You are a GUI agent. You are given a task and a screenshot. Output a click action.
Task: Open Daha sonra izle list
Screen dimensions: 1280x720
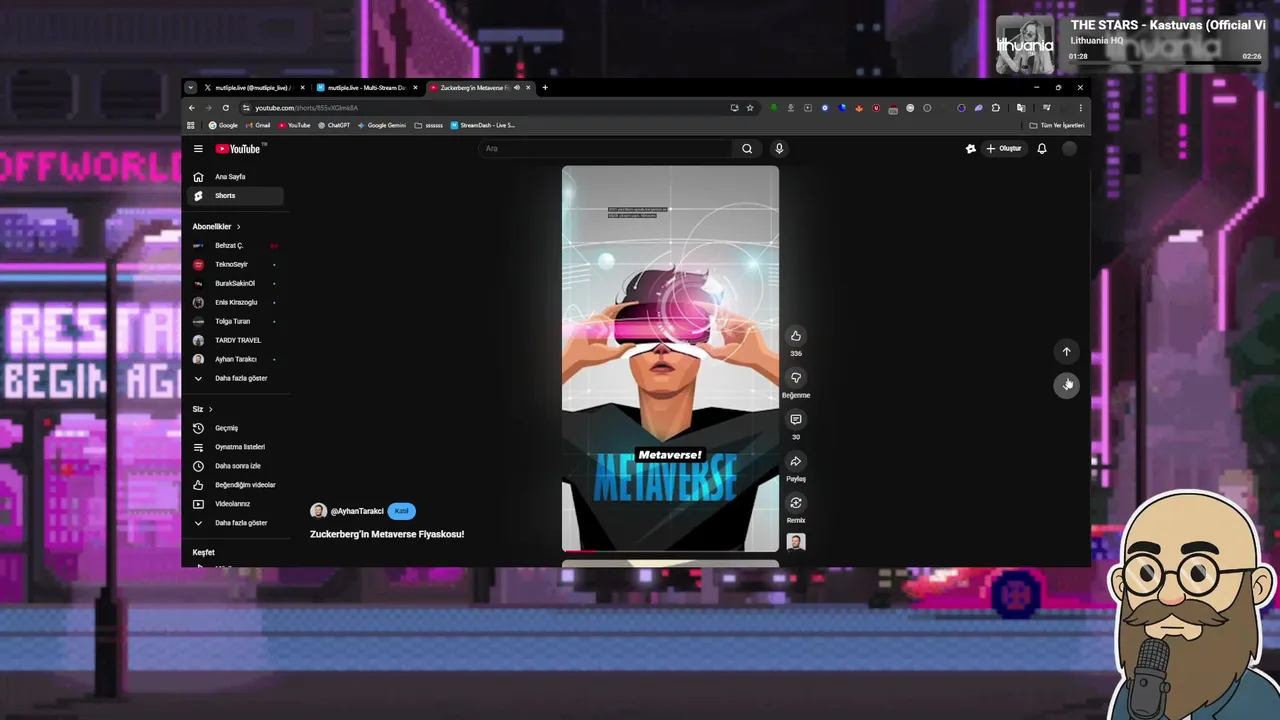(x=236, y=466)
